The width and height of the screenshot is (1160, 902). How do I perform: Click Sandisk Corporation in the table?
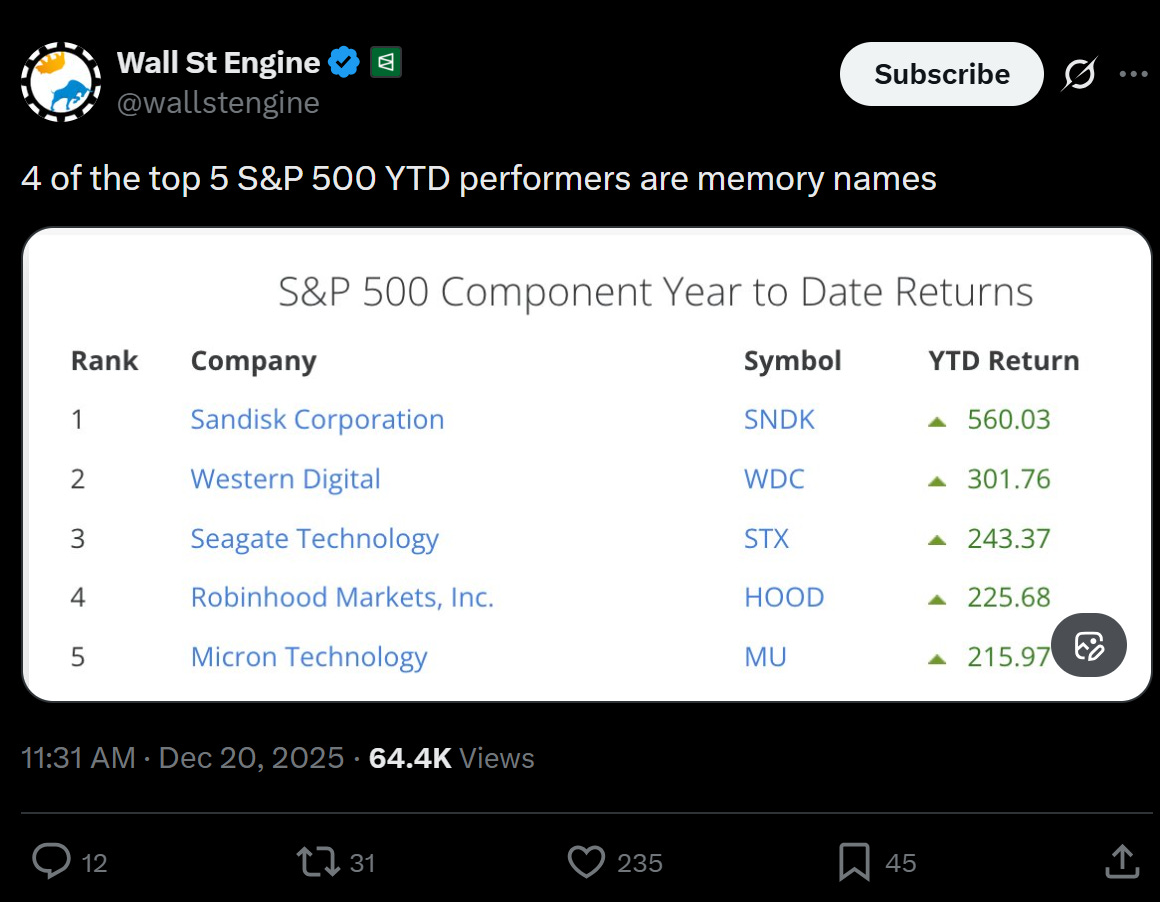pos(317,419)
